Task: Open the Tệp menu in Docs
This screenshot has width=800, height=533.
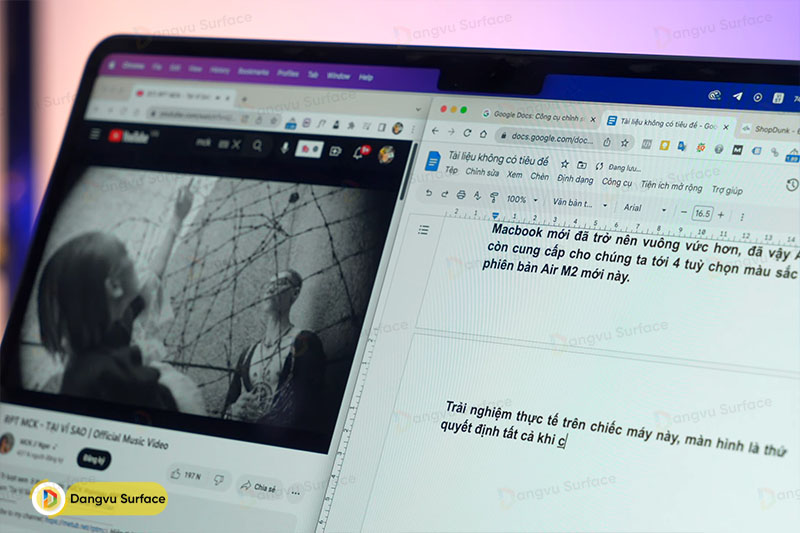Action: (452, 170)
